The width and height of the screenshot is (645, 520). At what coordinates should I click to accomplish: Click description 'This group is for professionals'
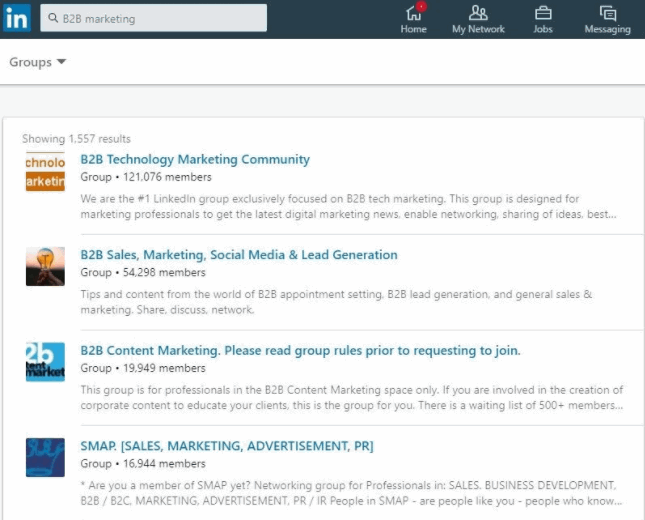[x=352, y=397]
